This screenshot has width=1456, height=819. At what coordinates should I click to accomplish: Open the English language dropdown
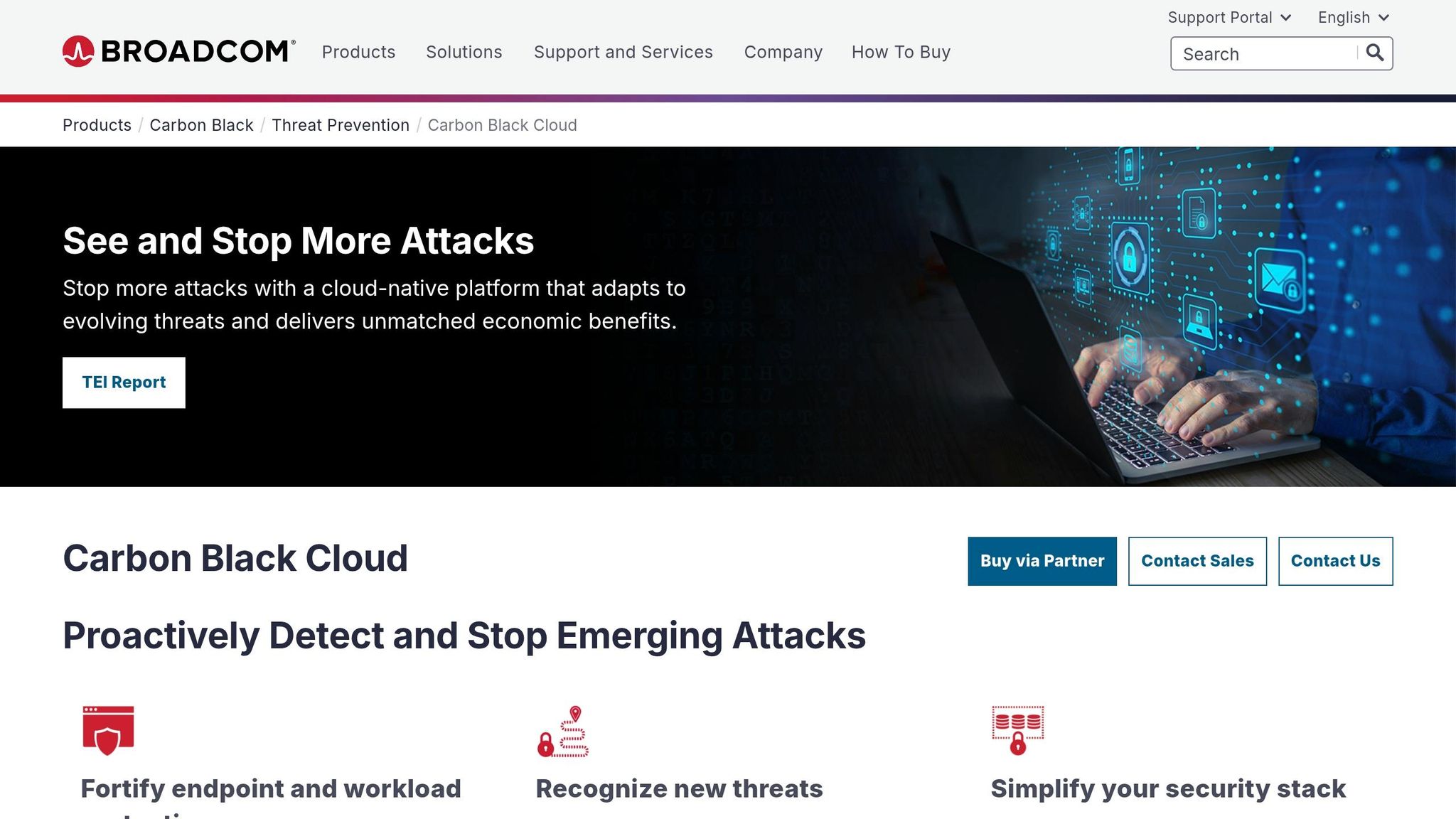pos(1352,18)
